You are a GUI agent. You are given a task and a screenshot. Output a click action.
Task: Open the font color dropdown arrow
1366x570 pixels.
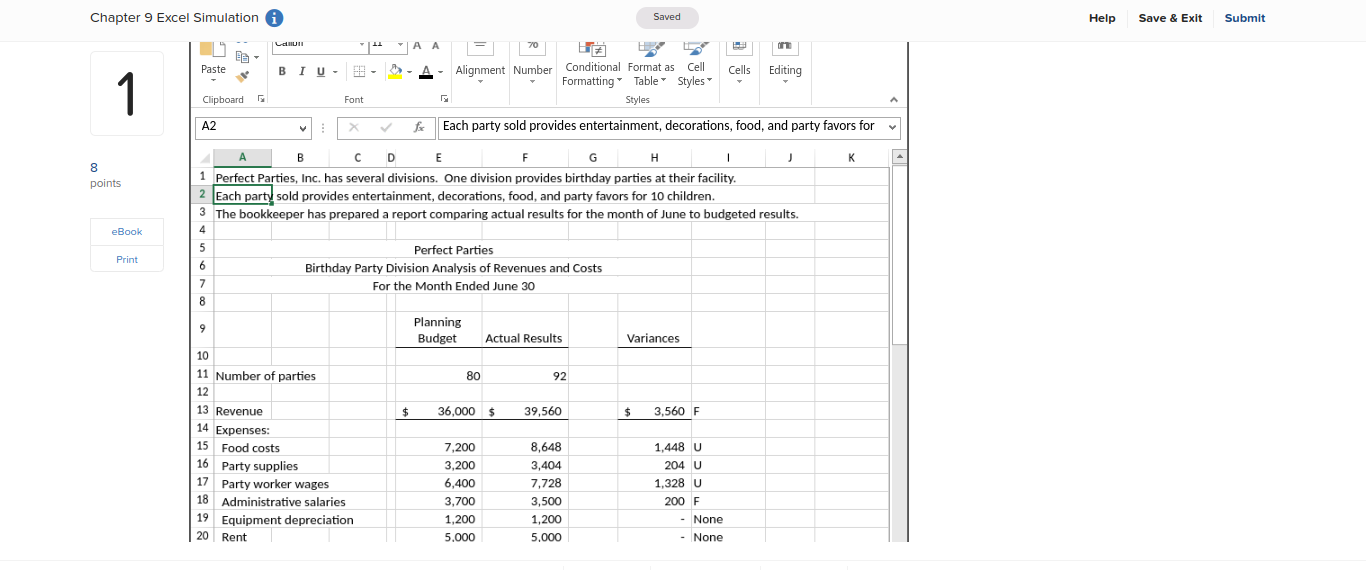439,72
